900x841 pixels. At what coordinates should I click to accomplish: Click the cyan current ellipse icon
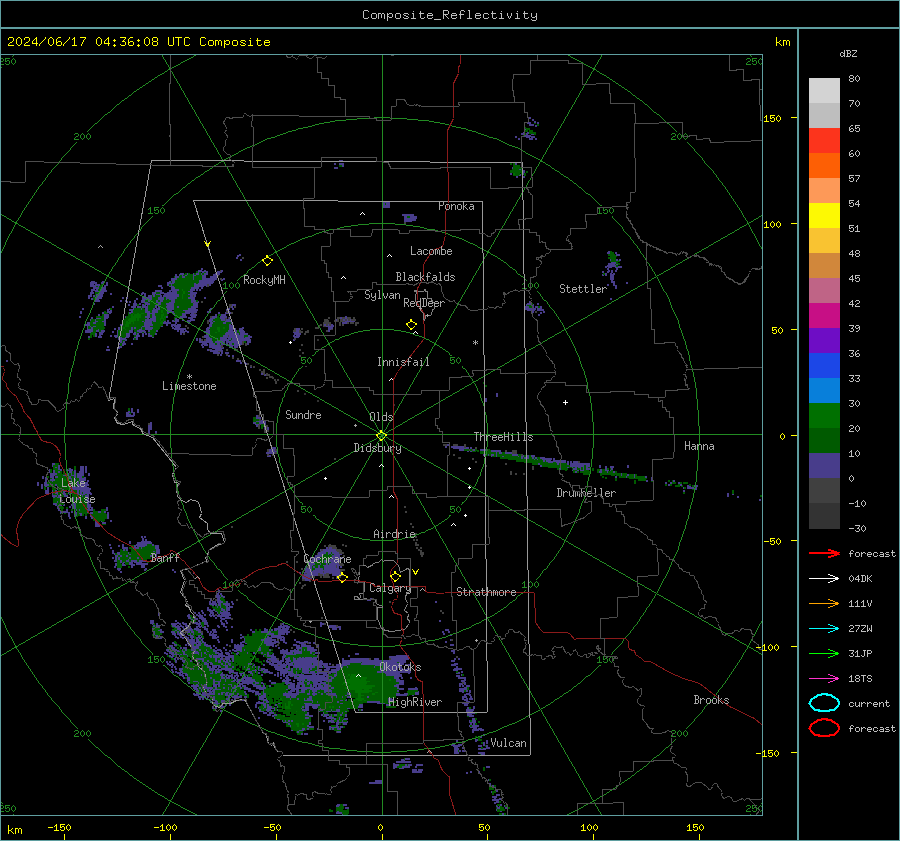pos(824,703)
